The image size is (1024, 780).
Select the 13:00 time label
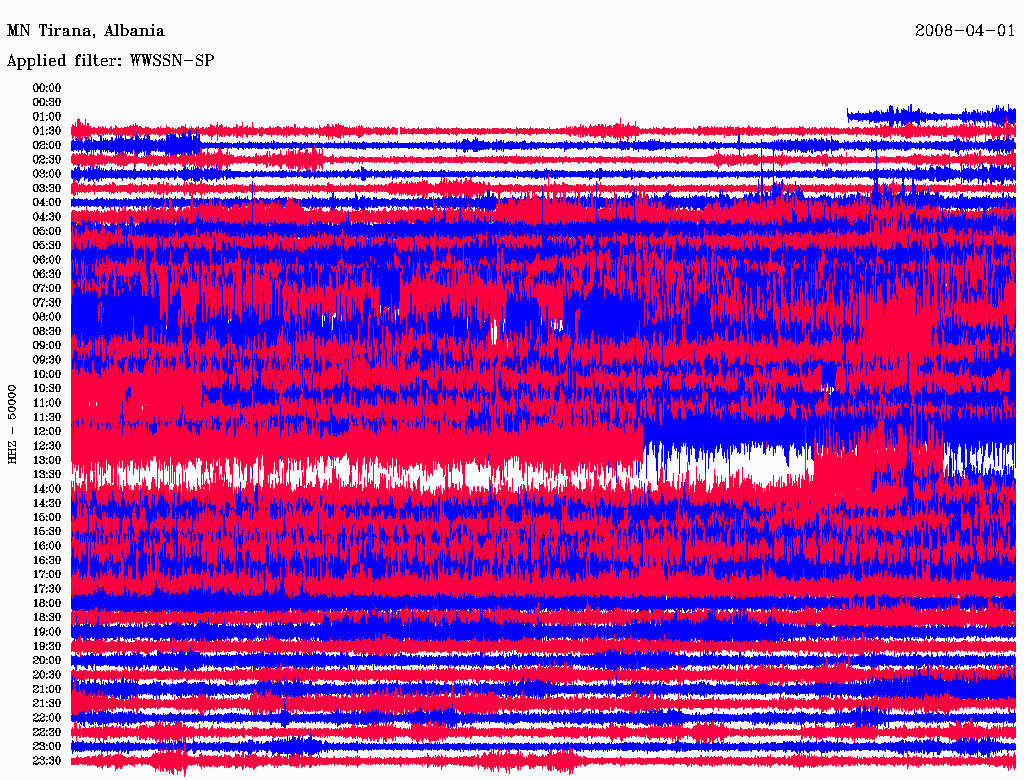pyautogui.click(x=46, y=460)
